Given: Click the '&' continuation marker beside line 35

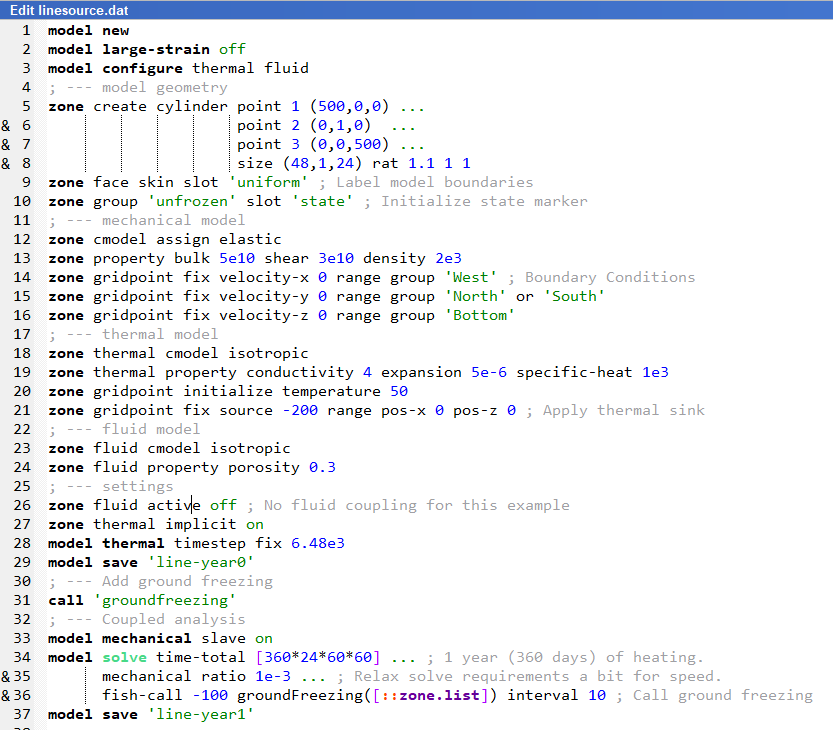Looking at the screenshot, I should 5,676.
